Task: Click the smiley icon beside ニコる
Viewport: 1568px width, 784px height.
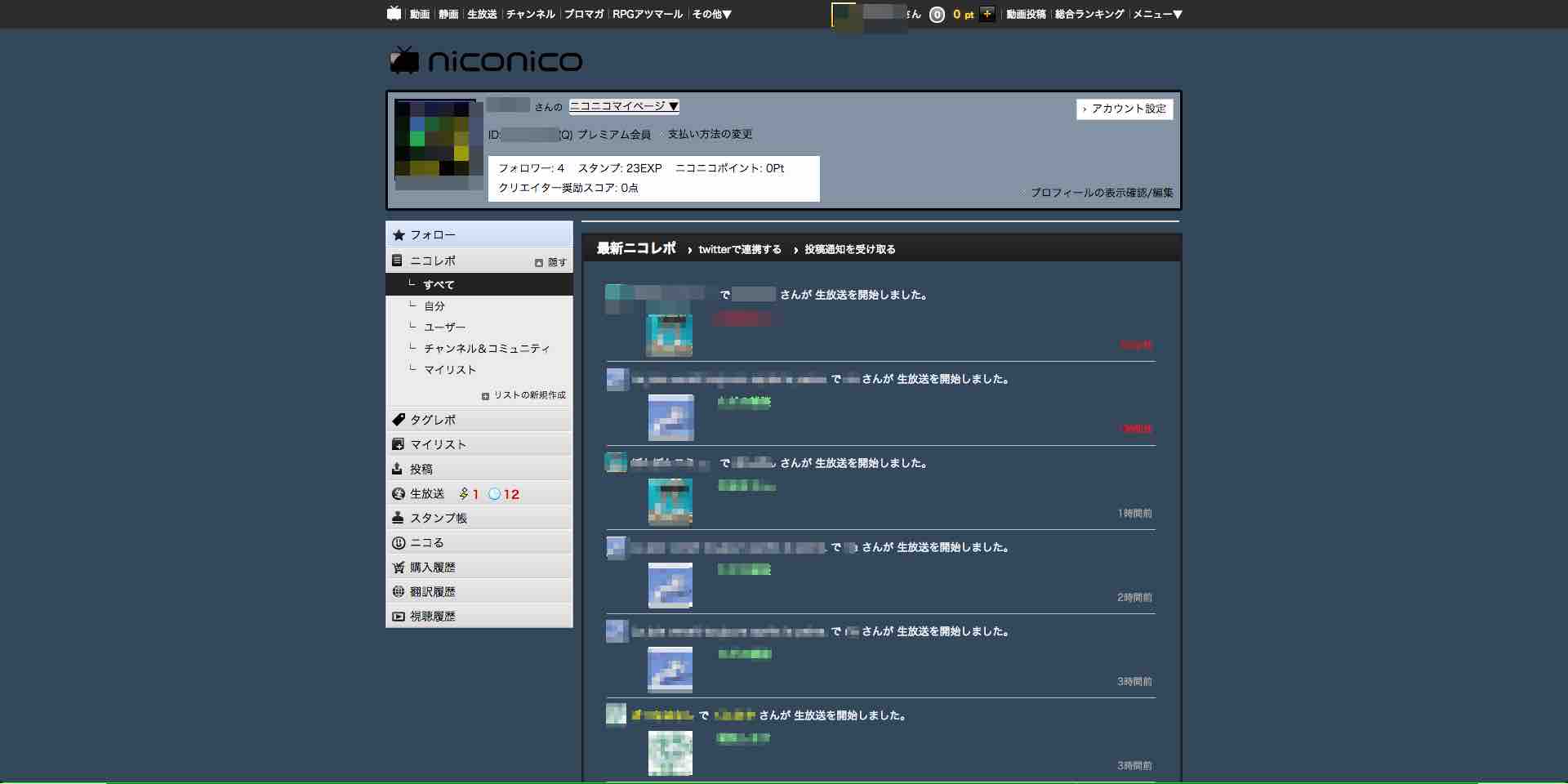Action: 399,543
